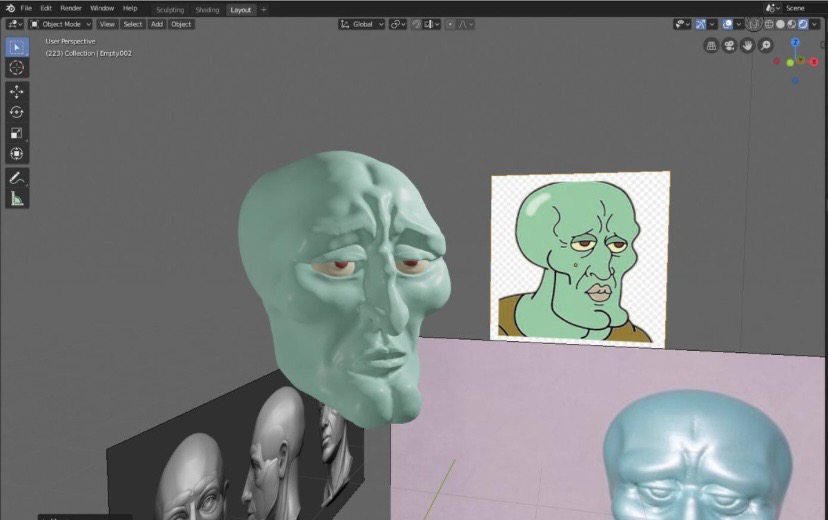Open the Render menu

point(71,8)
